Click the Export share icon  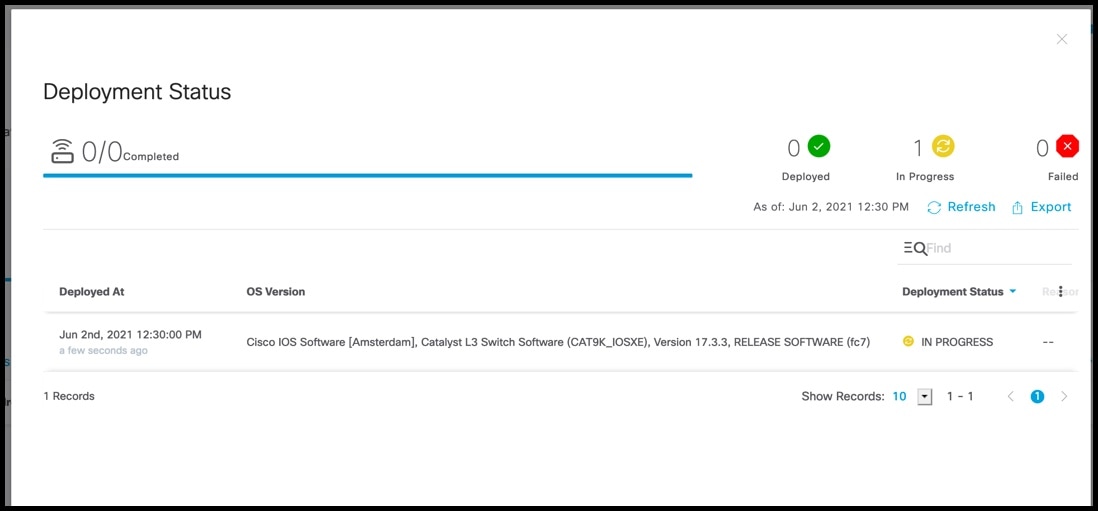(x=1017, y=207)
